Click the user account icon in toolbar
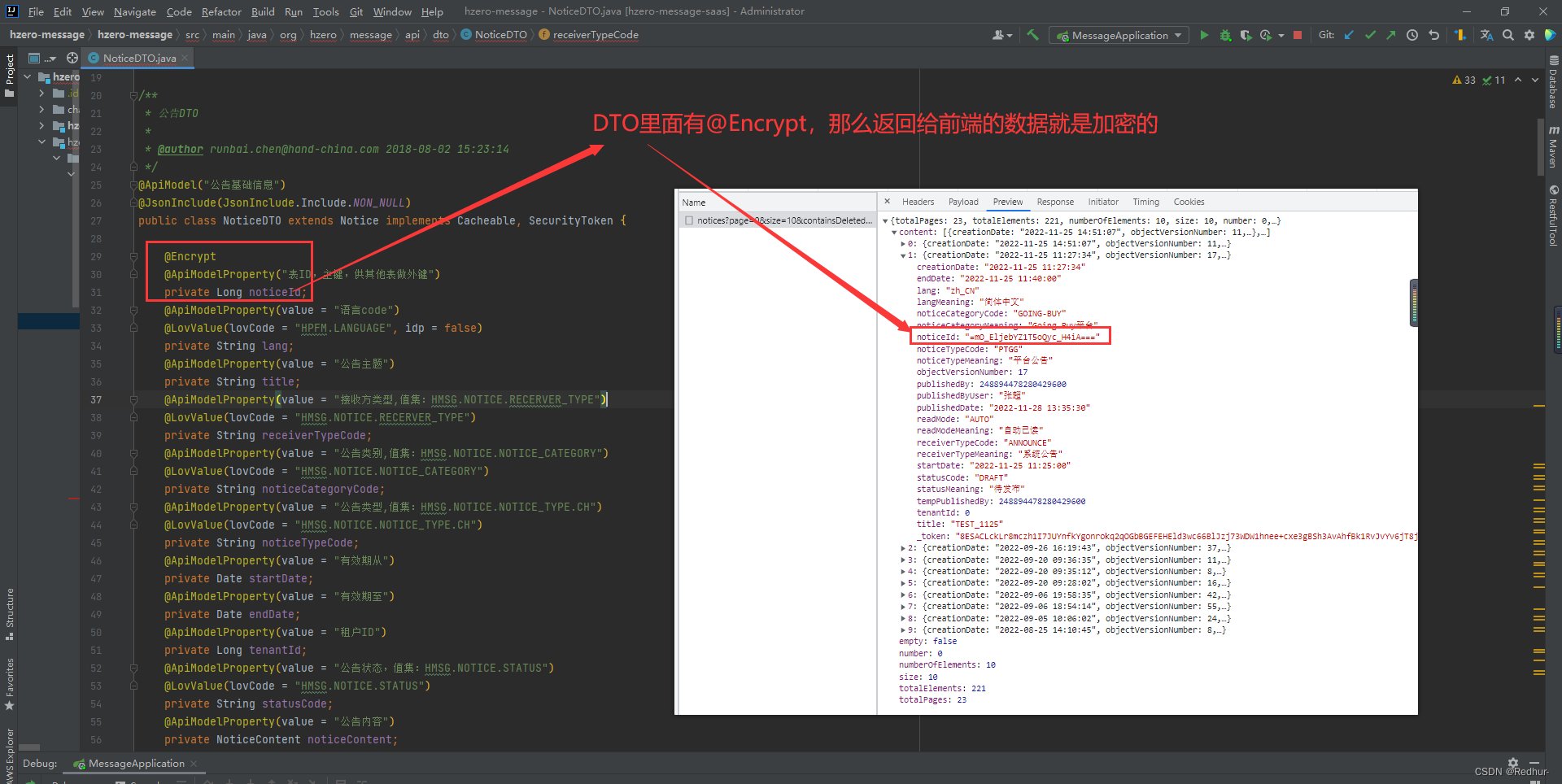Viewport: 1562px width, 784px height. click(x=998, y=35)
